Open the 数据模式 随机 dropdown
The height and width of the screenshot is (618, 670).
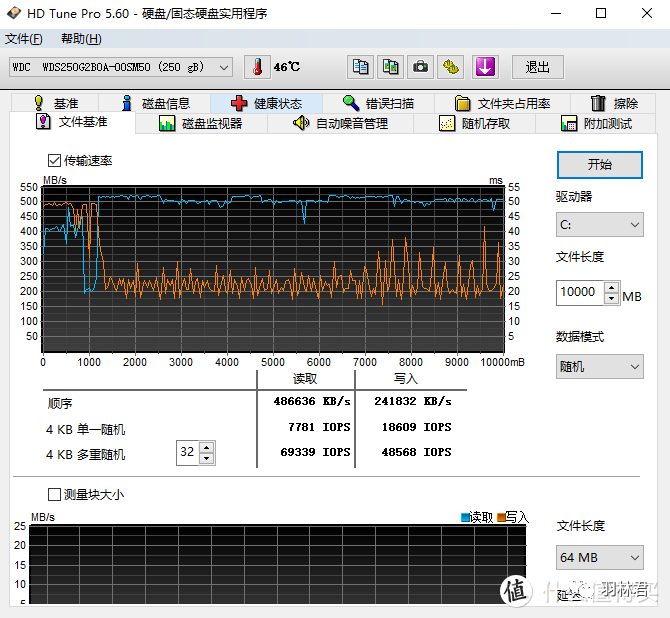coord(599,366)
